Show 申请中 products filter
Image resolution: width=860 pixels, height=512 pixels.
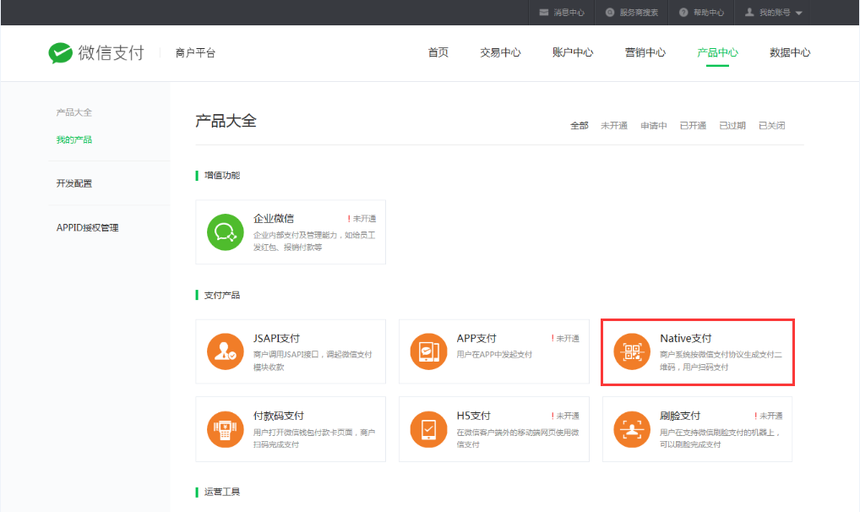coord(653,126)
